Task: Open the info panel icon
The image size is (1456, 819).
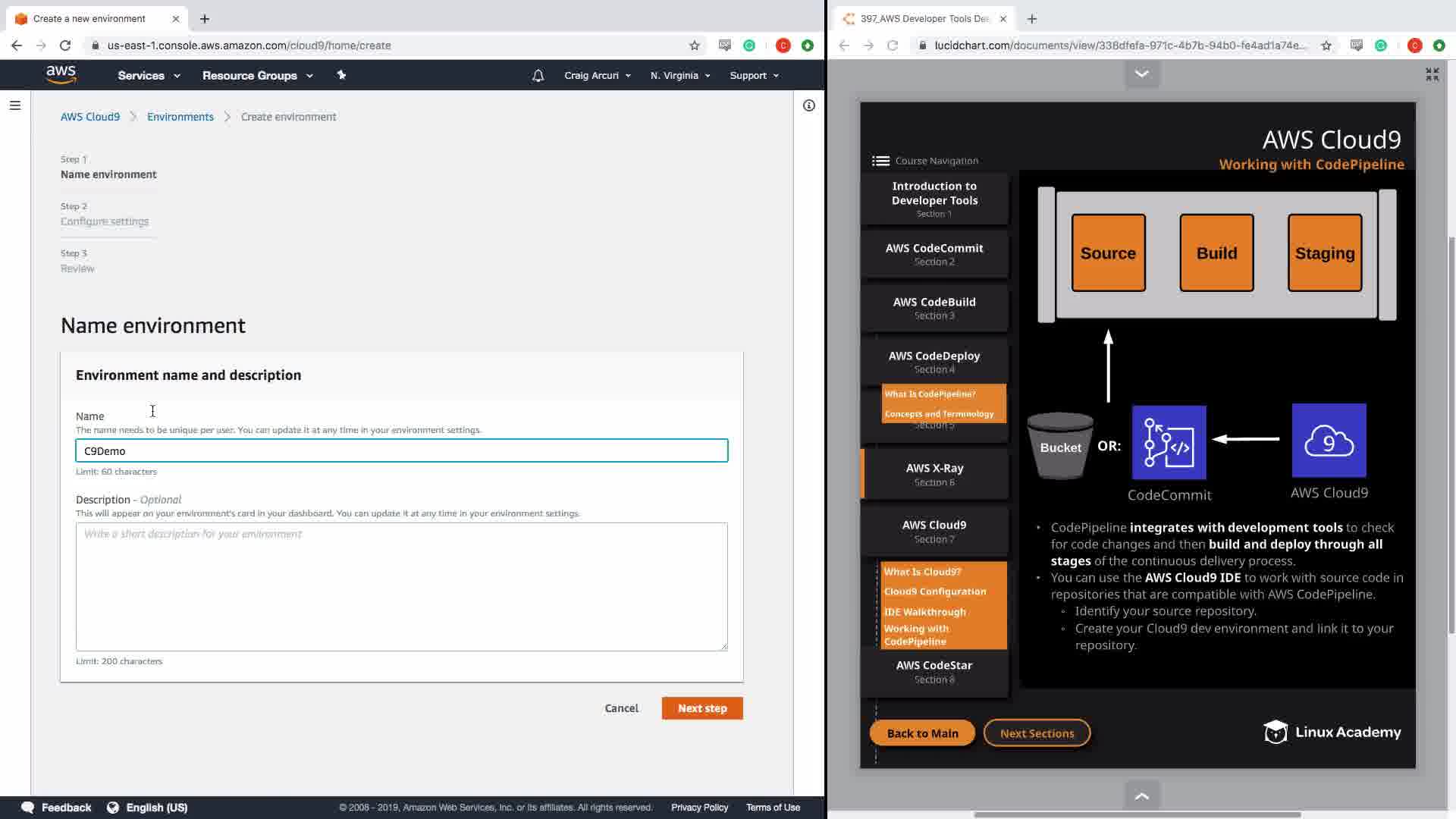Action: click(x=809, y=105)
